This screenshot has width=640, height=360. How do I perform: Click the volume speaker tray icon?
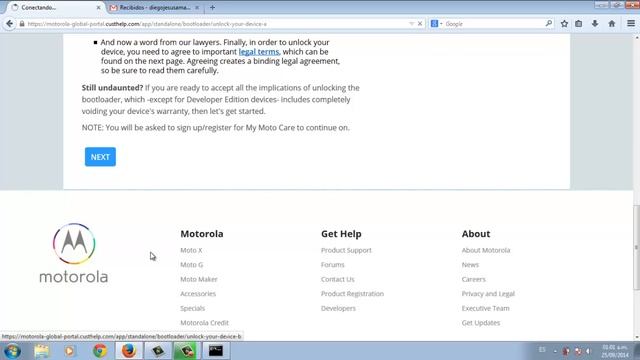589,351
